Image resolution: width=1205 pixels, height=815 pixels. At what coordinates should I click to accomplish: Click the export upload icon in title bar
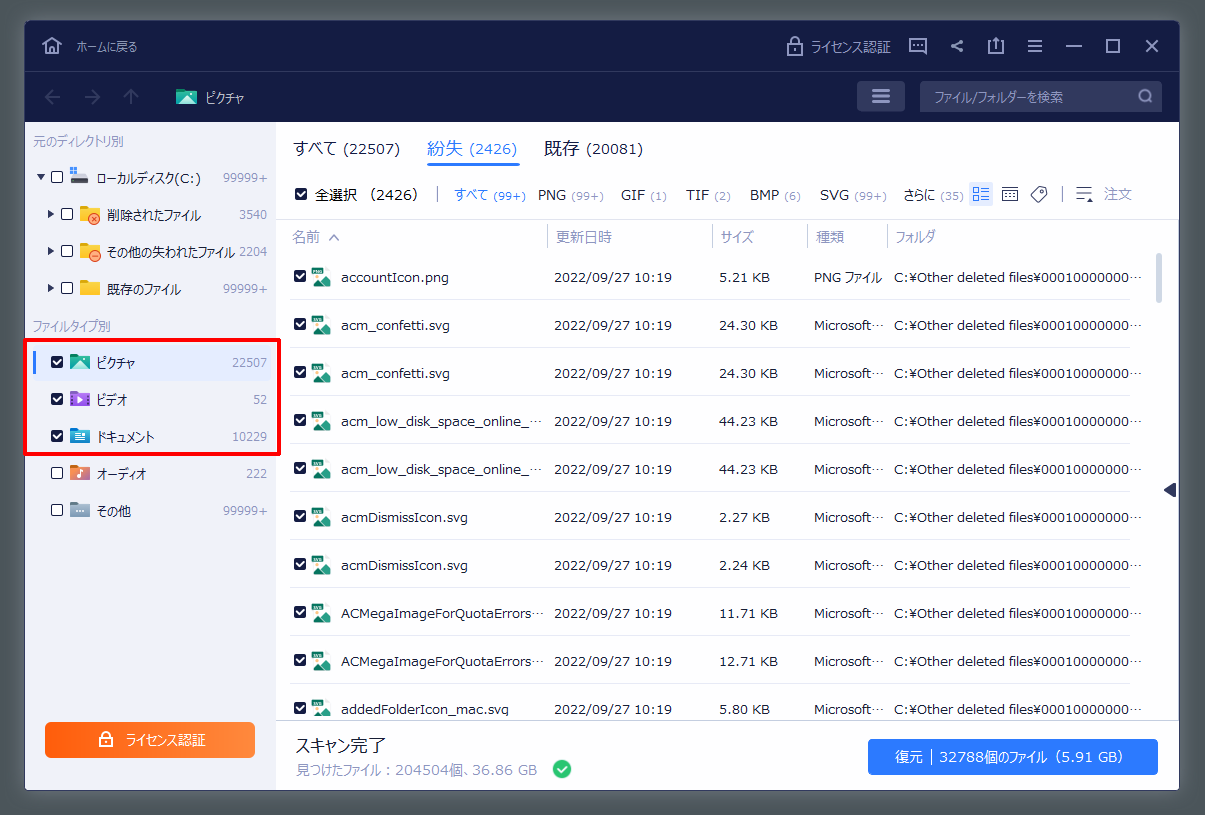[995, 46]
